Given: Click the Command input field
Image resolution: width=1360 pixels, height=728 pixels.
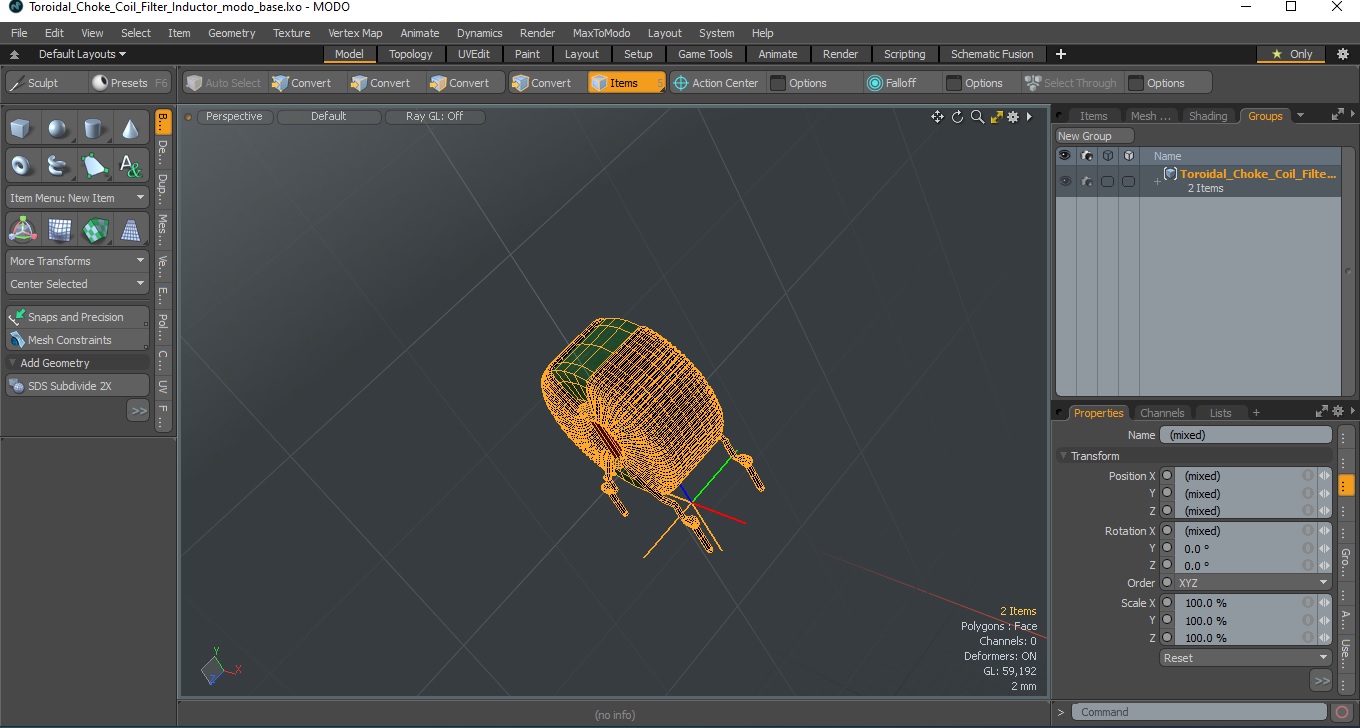Looking at the screenshot, I should (1201, 712).
